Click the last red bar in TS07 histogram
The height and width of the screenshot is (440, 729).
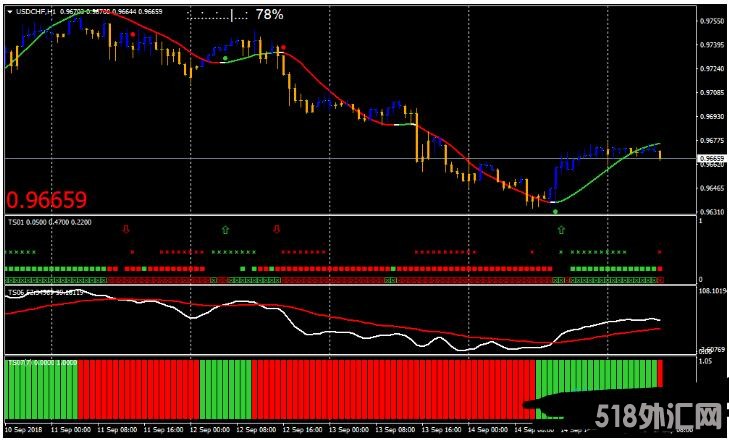coord(660,373)
